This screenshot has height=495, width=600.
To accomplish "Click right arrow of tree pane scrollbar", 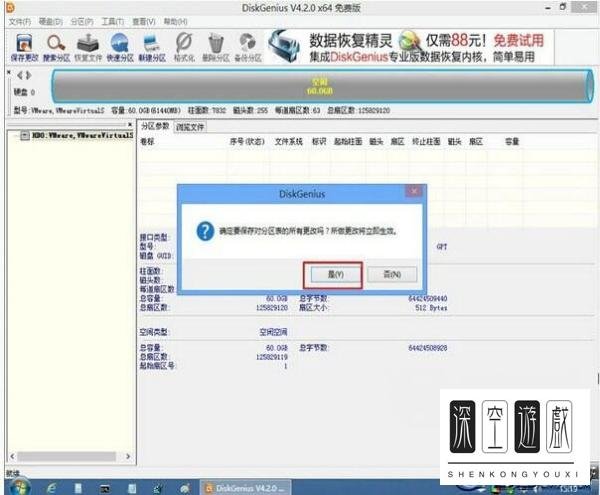I will tap(128, 456).
